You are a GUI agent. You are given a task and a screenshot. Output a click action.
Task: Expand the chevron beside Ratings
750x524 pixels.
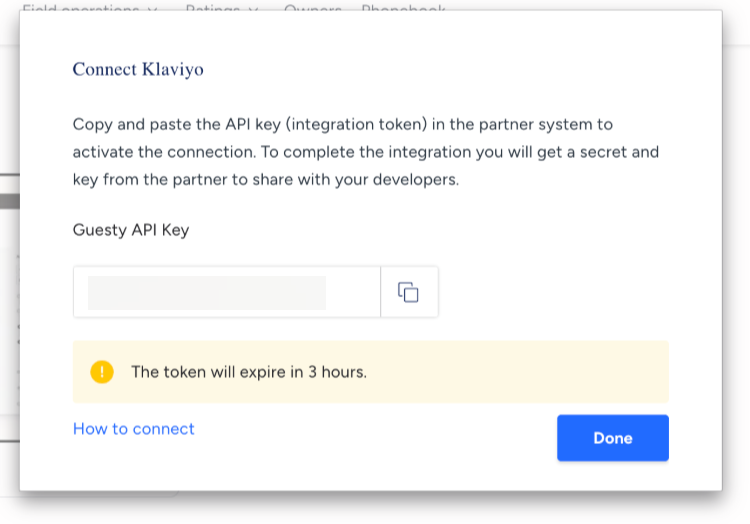(x=253, y=8)
